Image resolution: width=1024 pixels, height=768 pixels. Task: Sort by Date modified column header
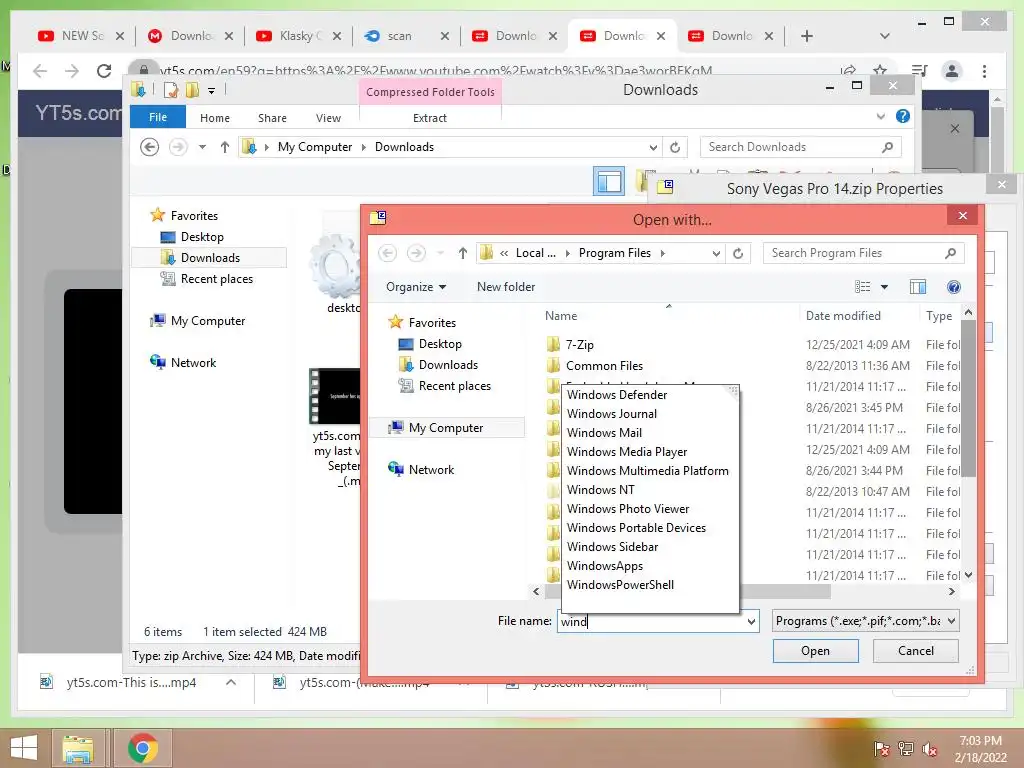[842, 315]
